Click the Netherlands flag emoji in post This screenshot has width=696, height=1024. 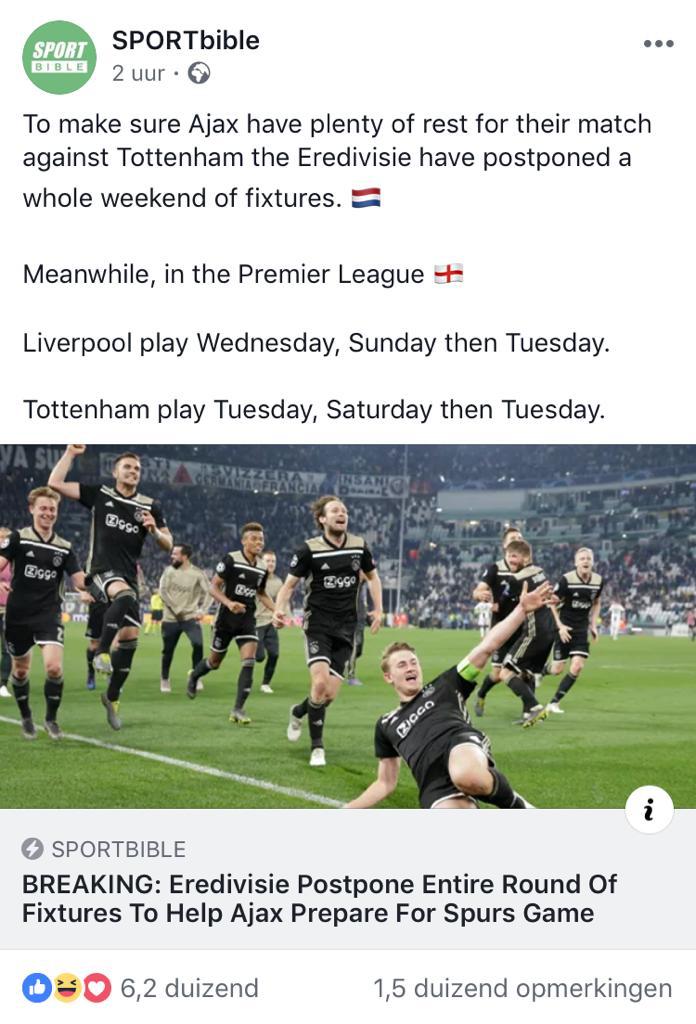[x=366, y=197]
